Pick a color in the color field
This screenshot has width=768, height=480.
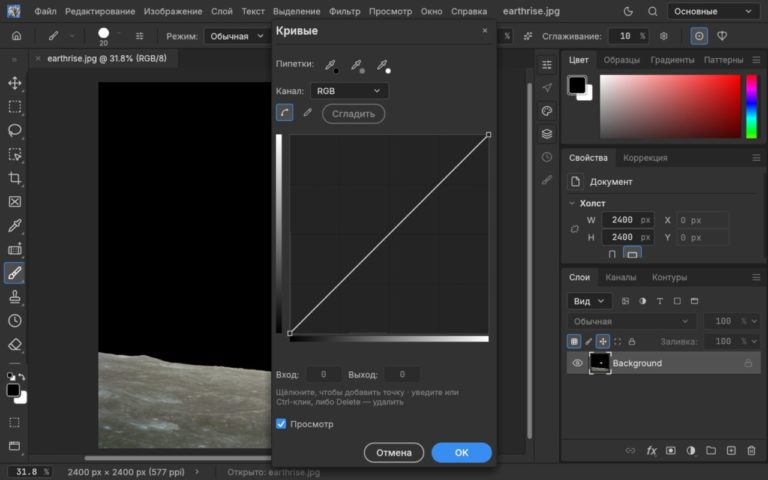(670, 106)
